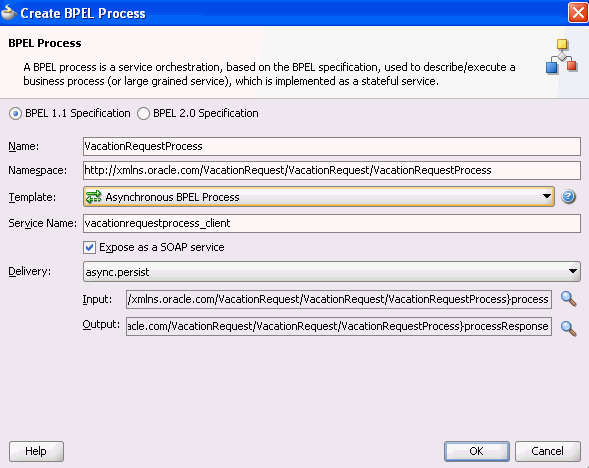Click the 'Template:' label
Image resolution: width=589 pixels, height=468 pixels.
pyautogui.click(x=32, y=197)
